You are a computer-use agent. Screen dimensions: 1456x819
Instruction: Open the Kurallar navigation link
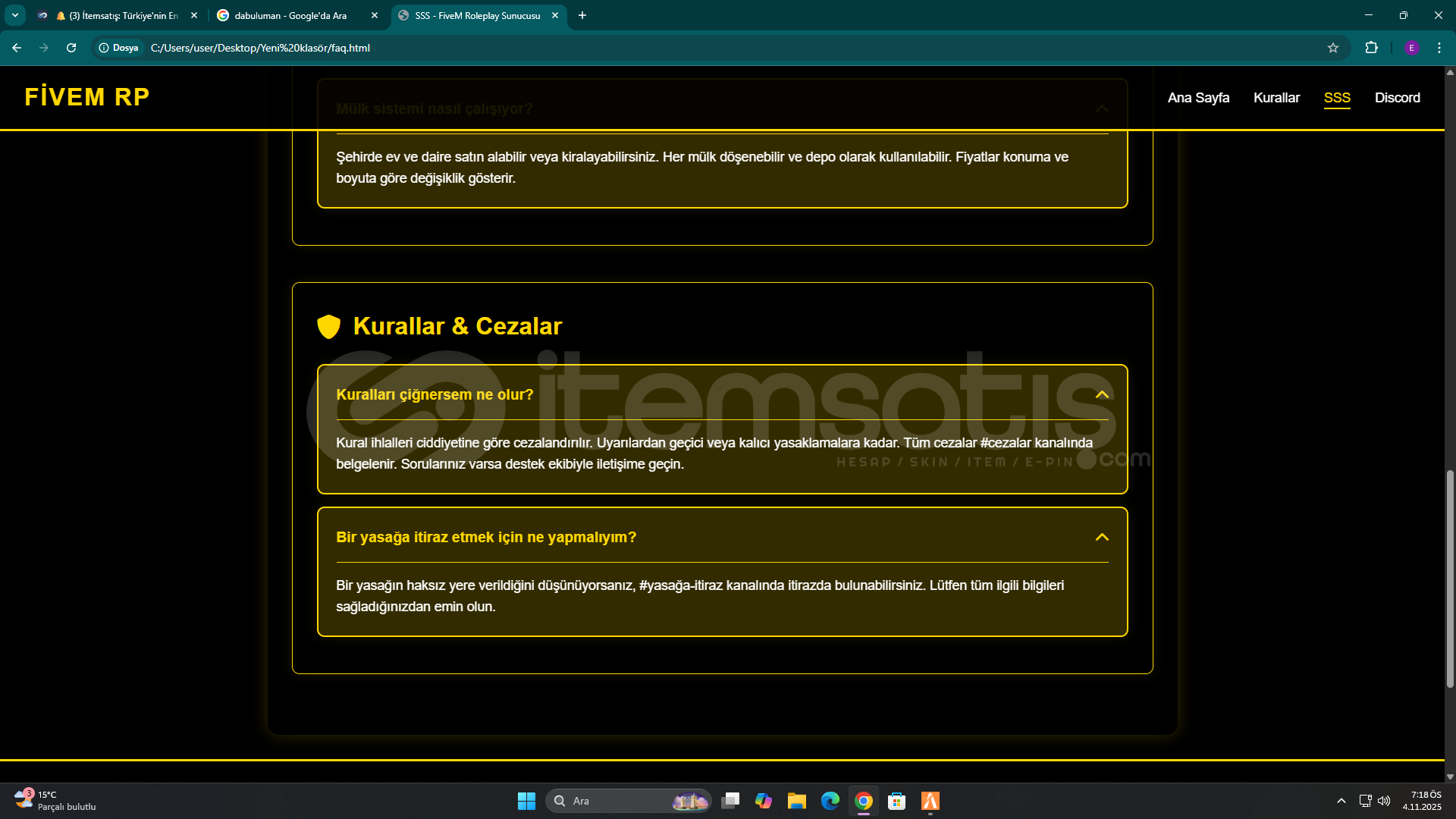pyautogui.click(x=1276, y=98)
